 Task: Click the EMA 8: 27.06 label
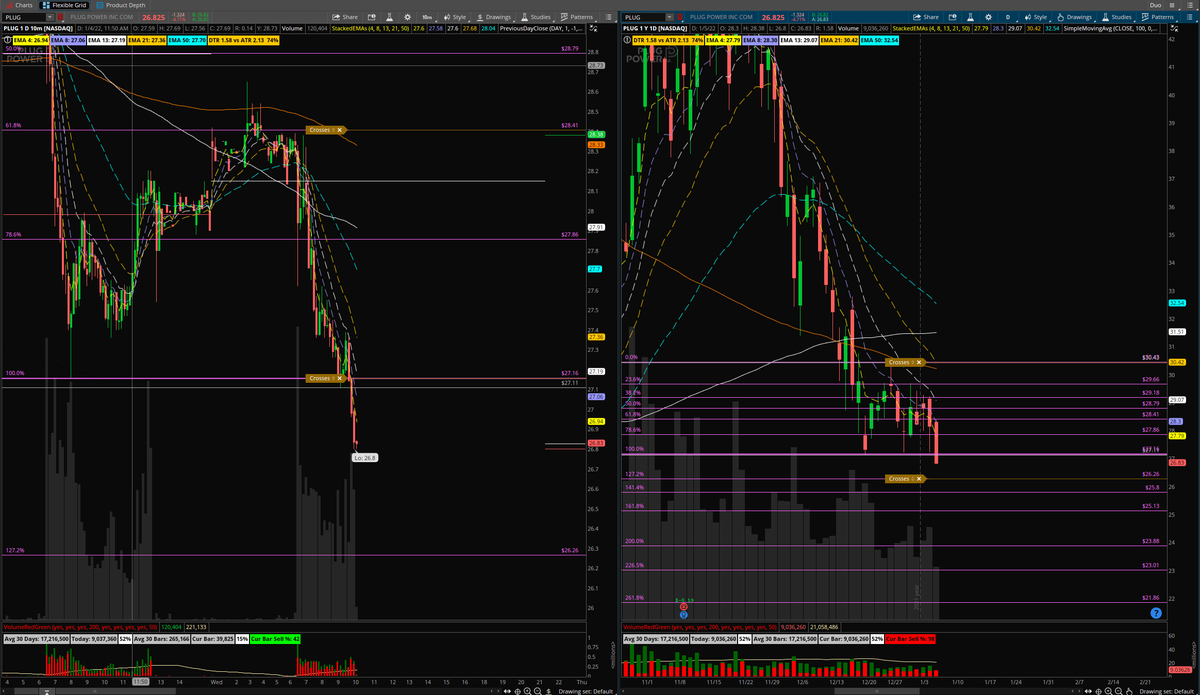(68, 40)
